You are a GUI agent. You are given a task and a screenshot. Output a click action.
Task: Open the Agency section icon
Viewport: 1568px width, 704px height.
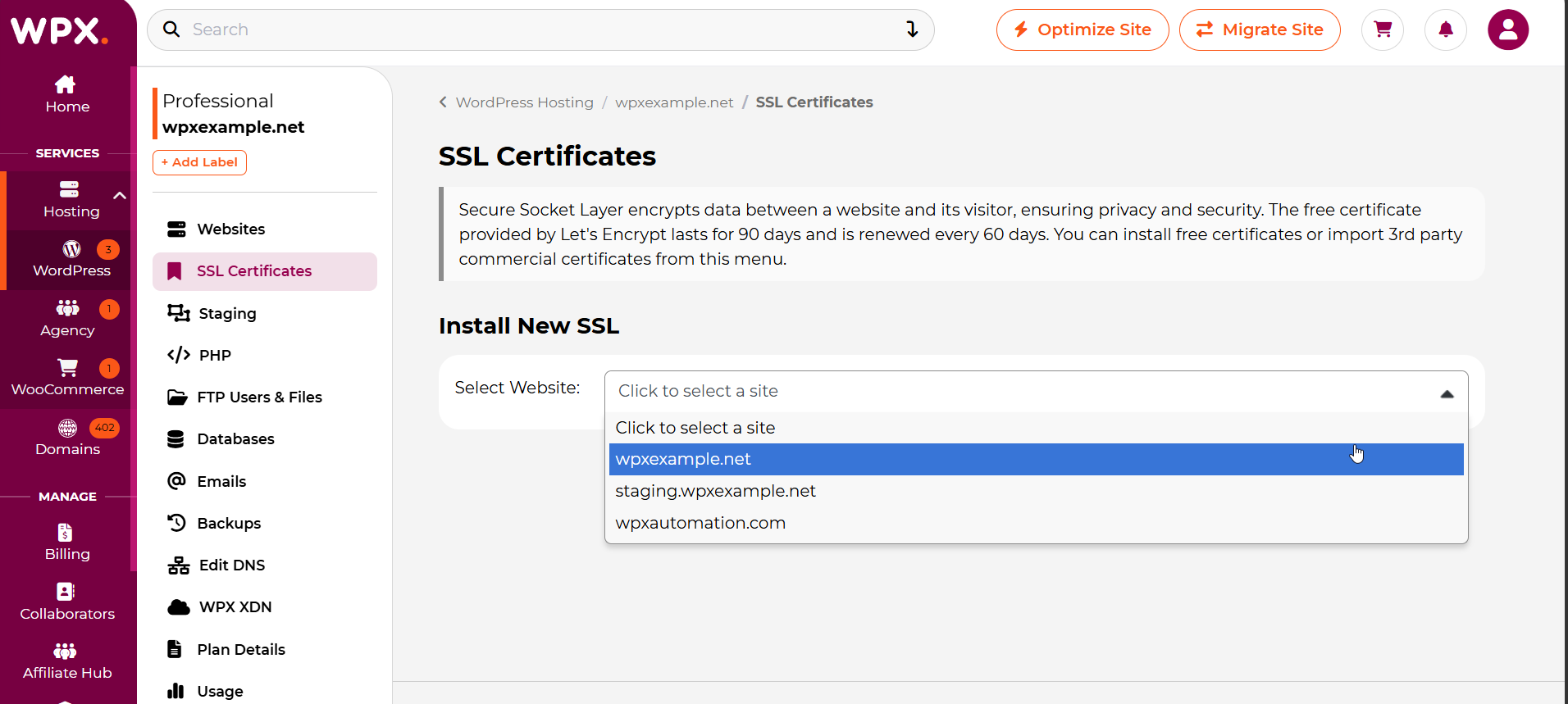pos(67,308)
